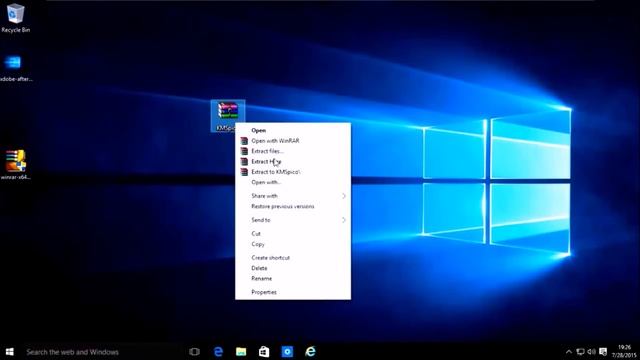
Task: Select Delete in the context menu
Action: [259, 268]
